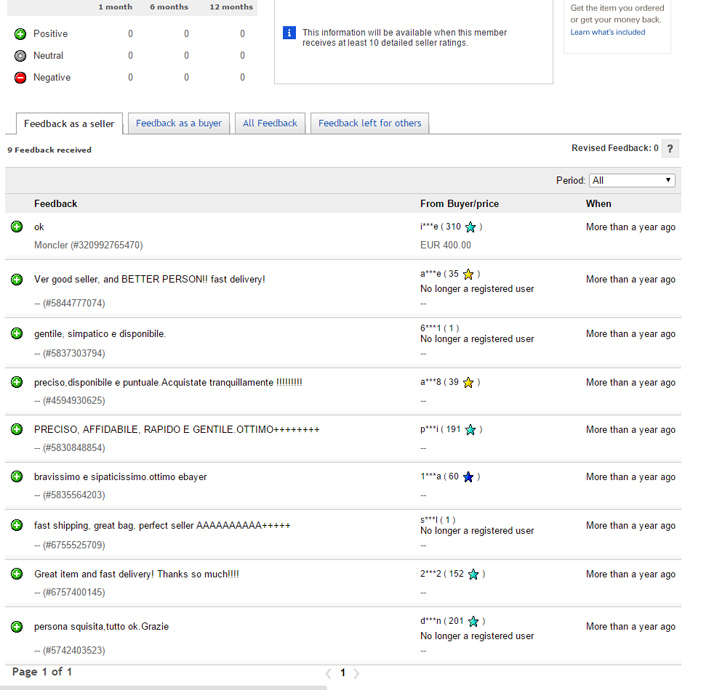This screenshot has height=690, width=709.
Task: Switch to Feedback as a buyer tab
Action: pyautogui.click(x=179, y=123)
